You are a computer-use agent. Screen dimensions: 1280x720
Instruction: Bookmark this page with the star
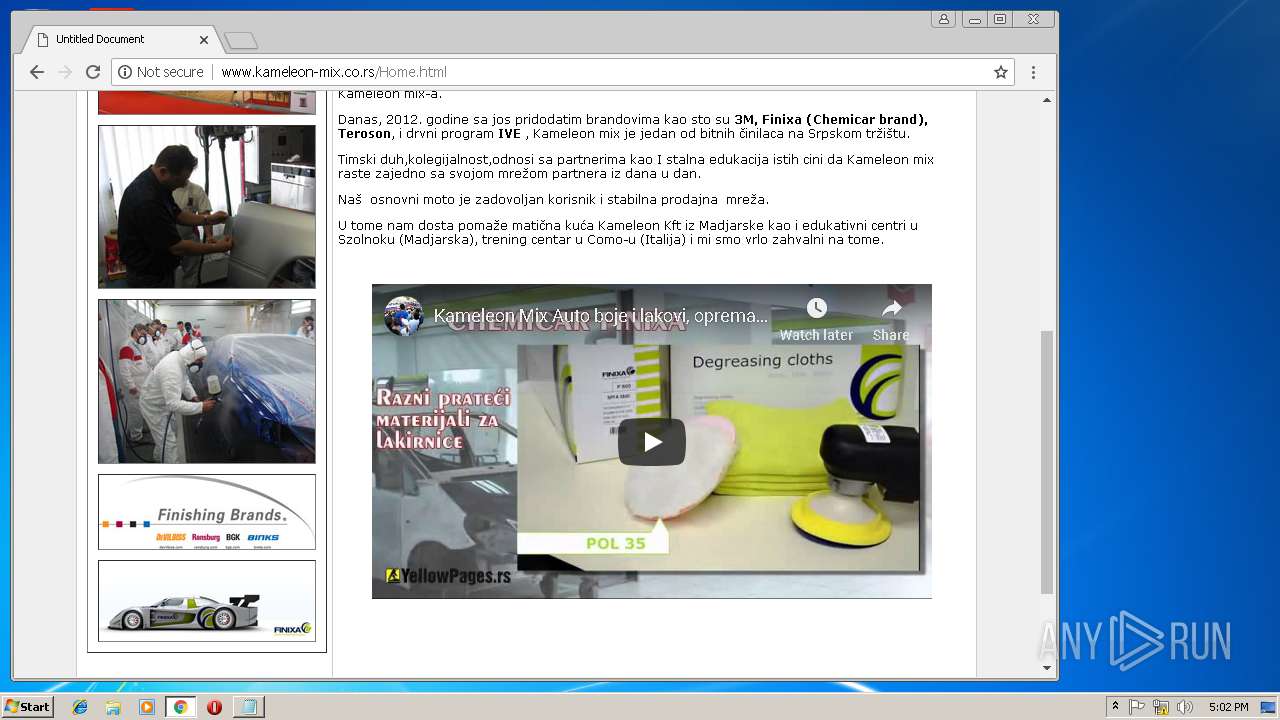point(1000,72)
